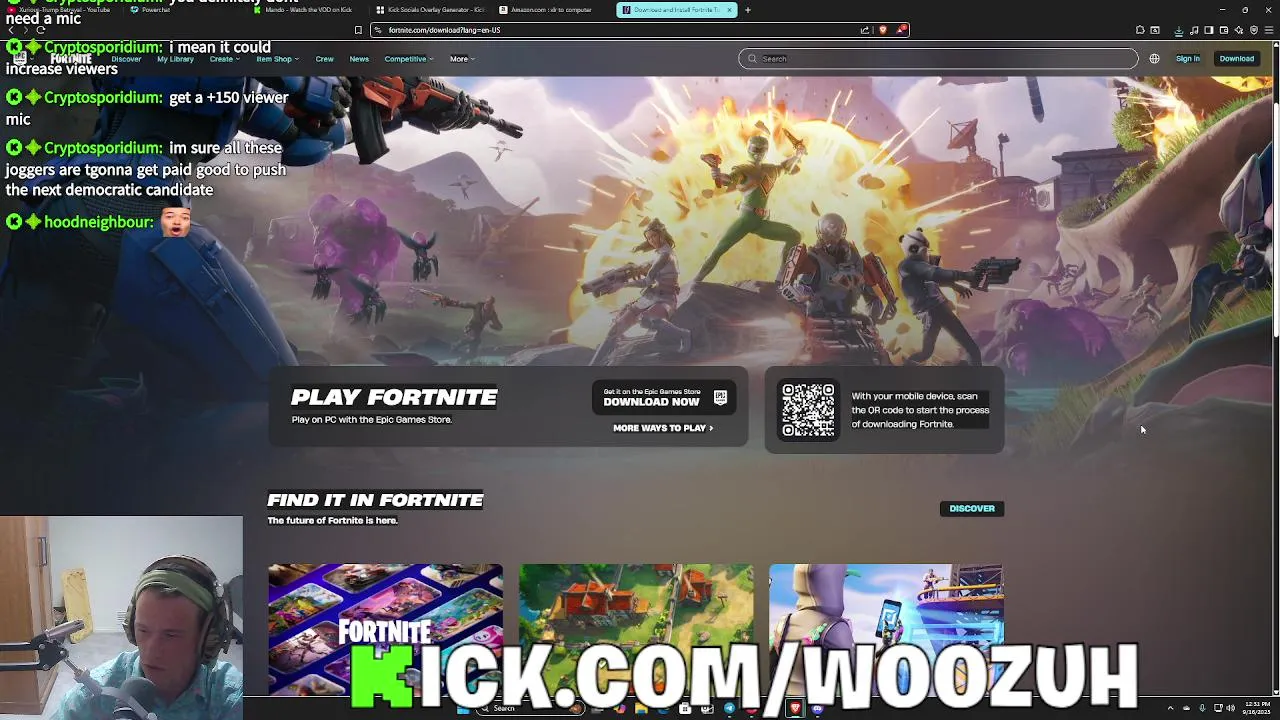Click the header Download button

coord(1236,59)
